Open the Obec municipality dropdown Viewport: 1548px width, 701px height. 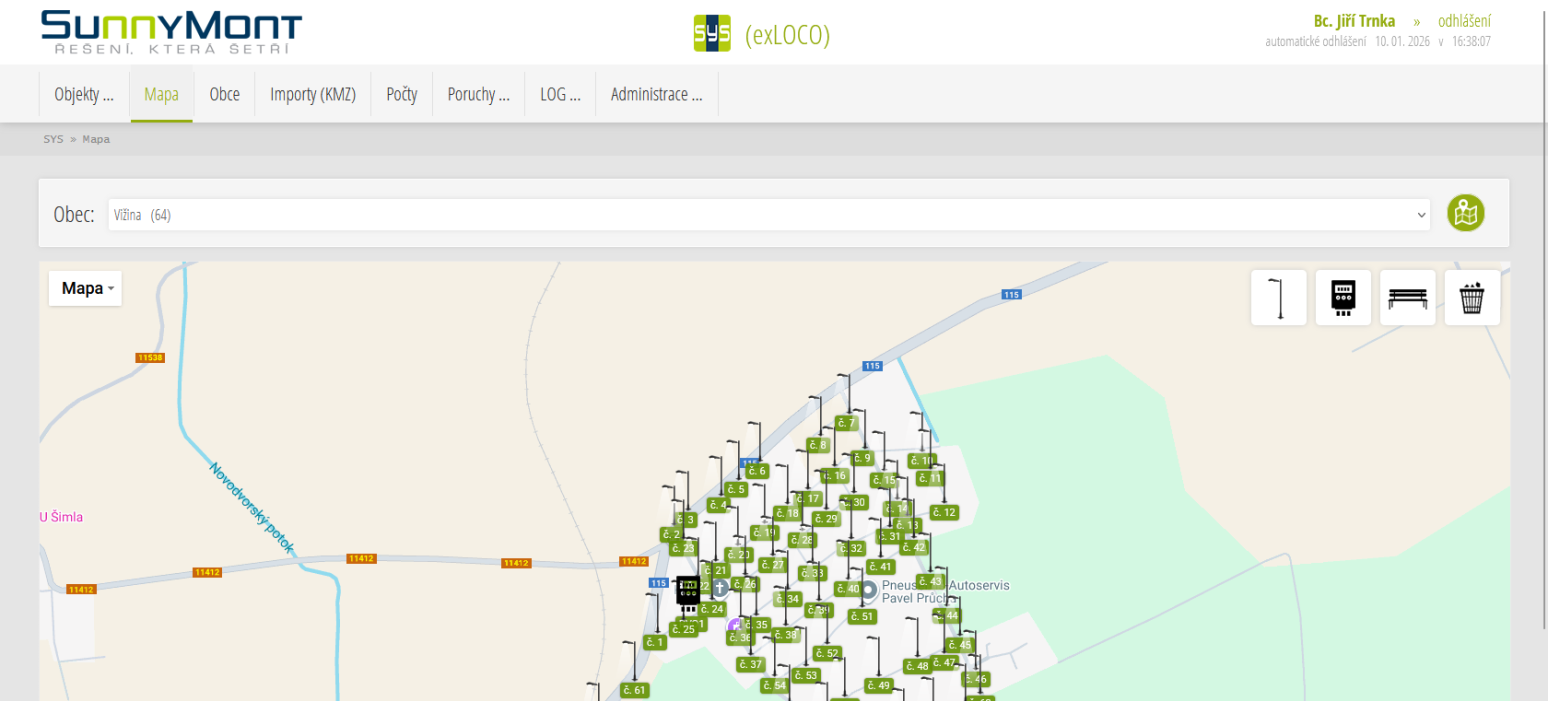pyautogui.click(x=768, y=214)
